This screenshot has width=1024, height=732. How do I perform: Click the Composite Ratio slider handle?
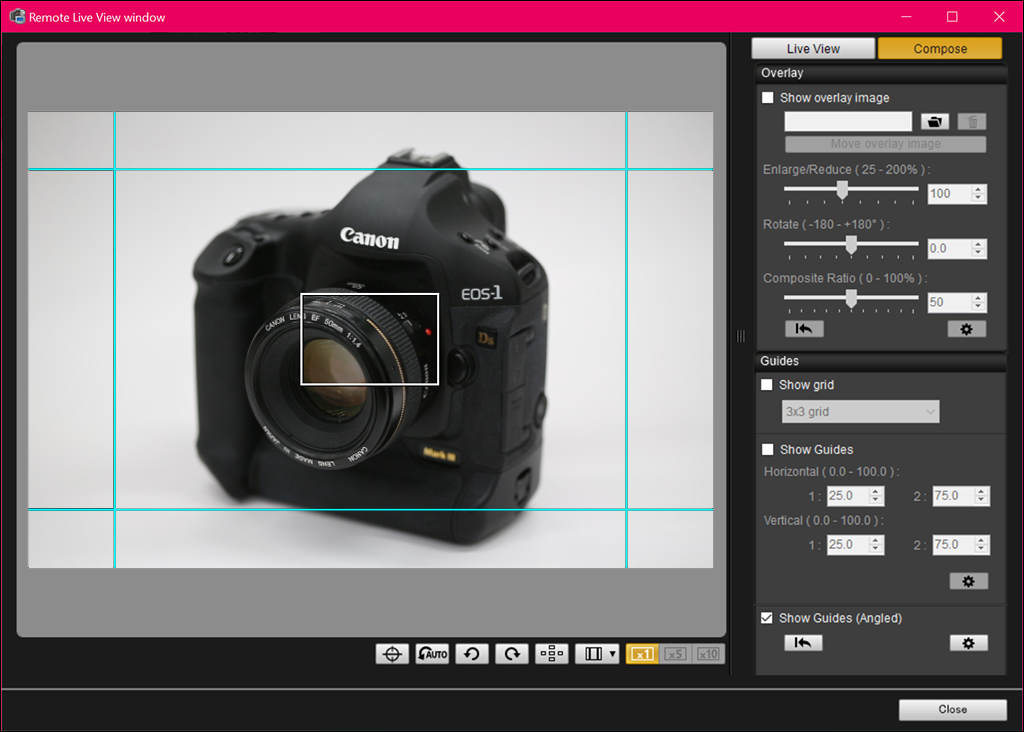851,298
